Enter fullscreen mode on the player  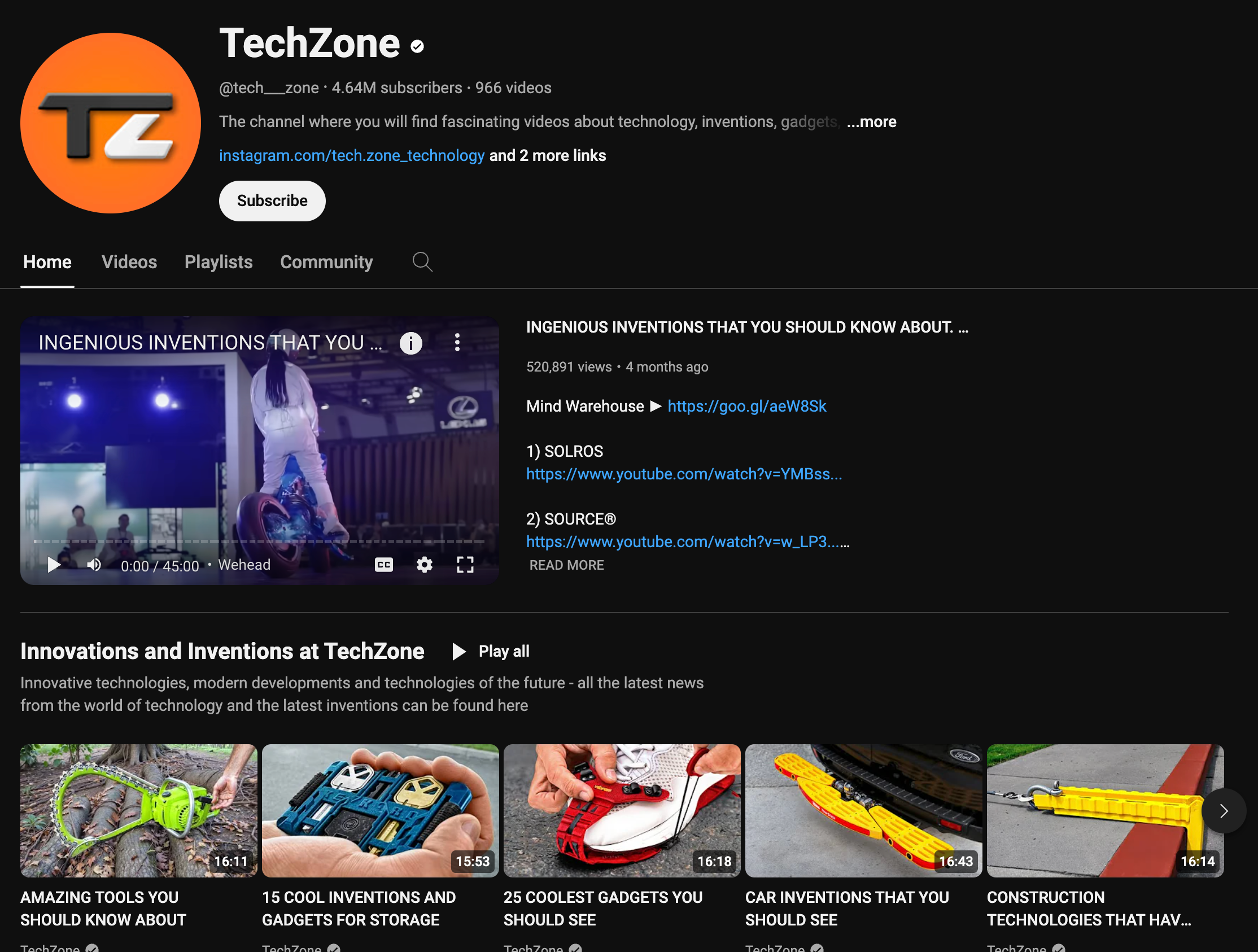(x=465, y=564)
